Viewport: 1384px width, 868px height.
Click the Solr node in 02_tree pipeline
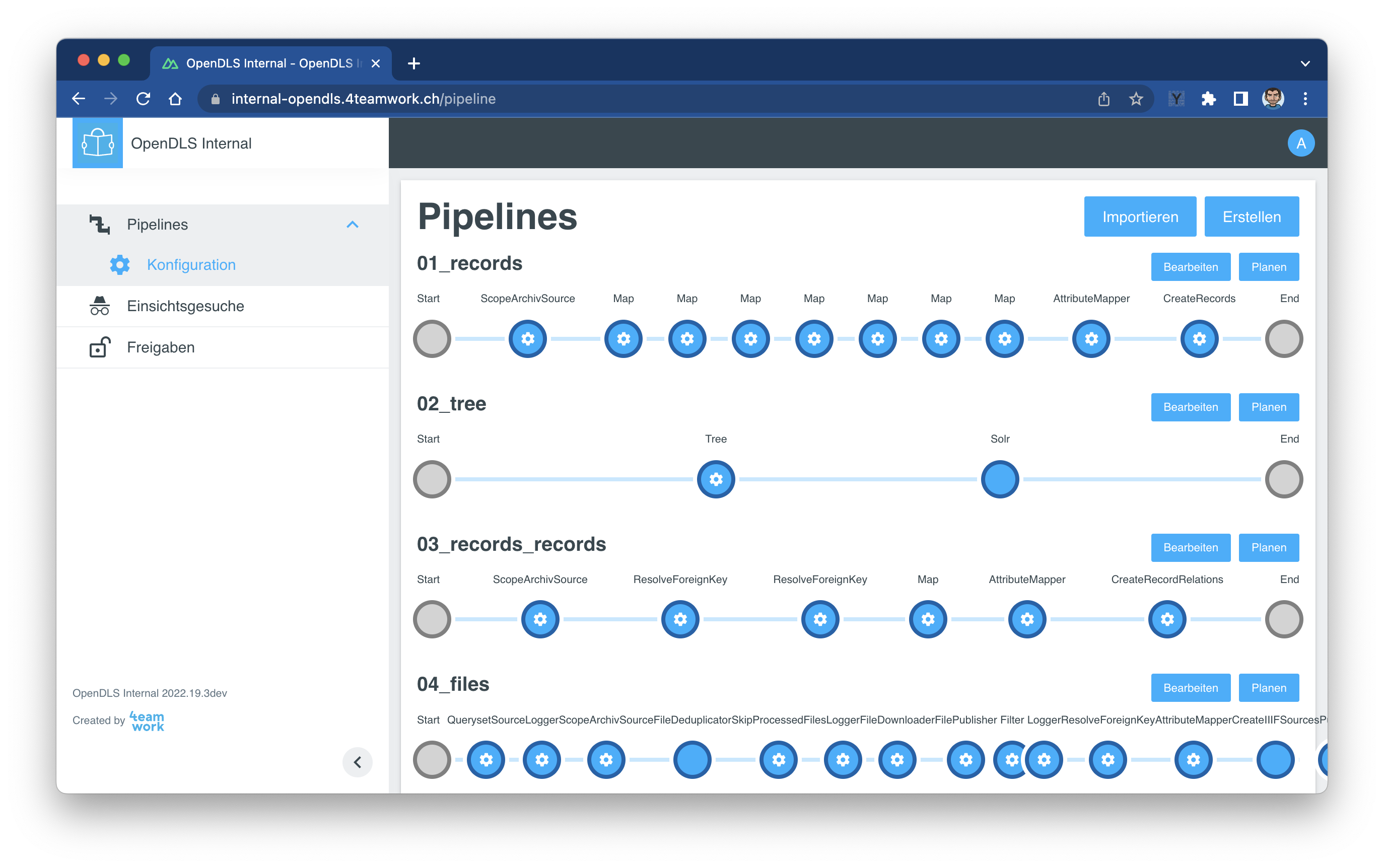click(x=999, y=479)
